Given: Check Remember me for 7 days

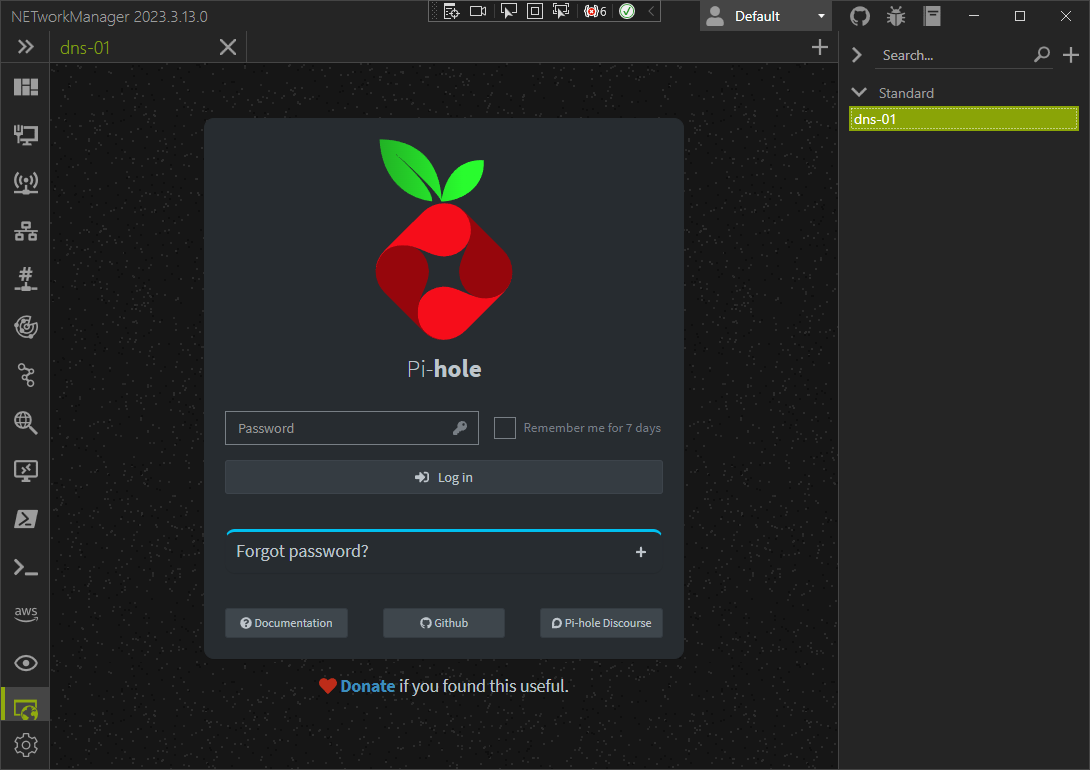Looking at the screenshot, I should click(505, 428).
